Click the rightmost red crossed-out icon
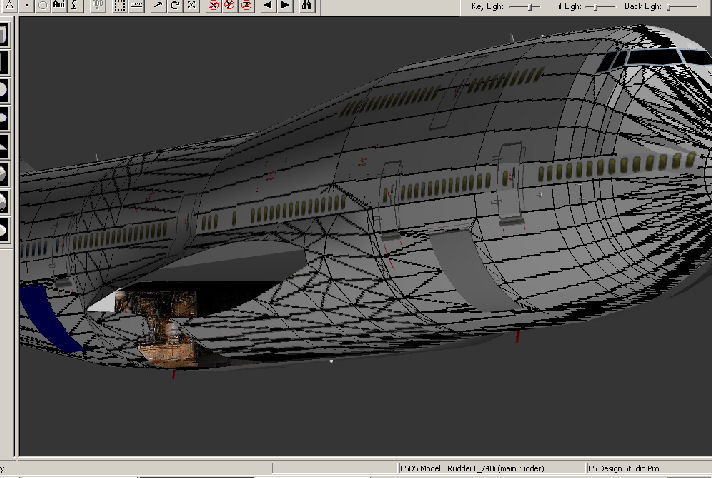 pyautogui.click(x=247, y=5)
